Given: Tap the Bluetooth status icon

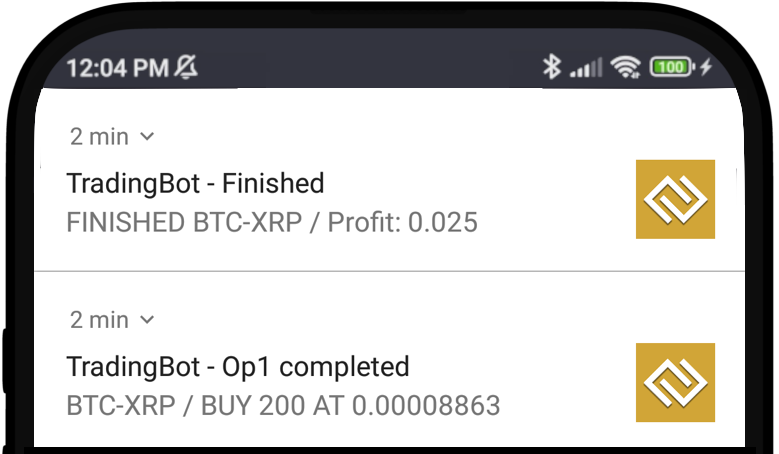Looking at the screenshot, I should click(551, 67).
